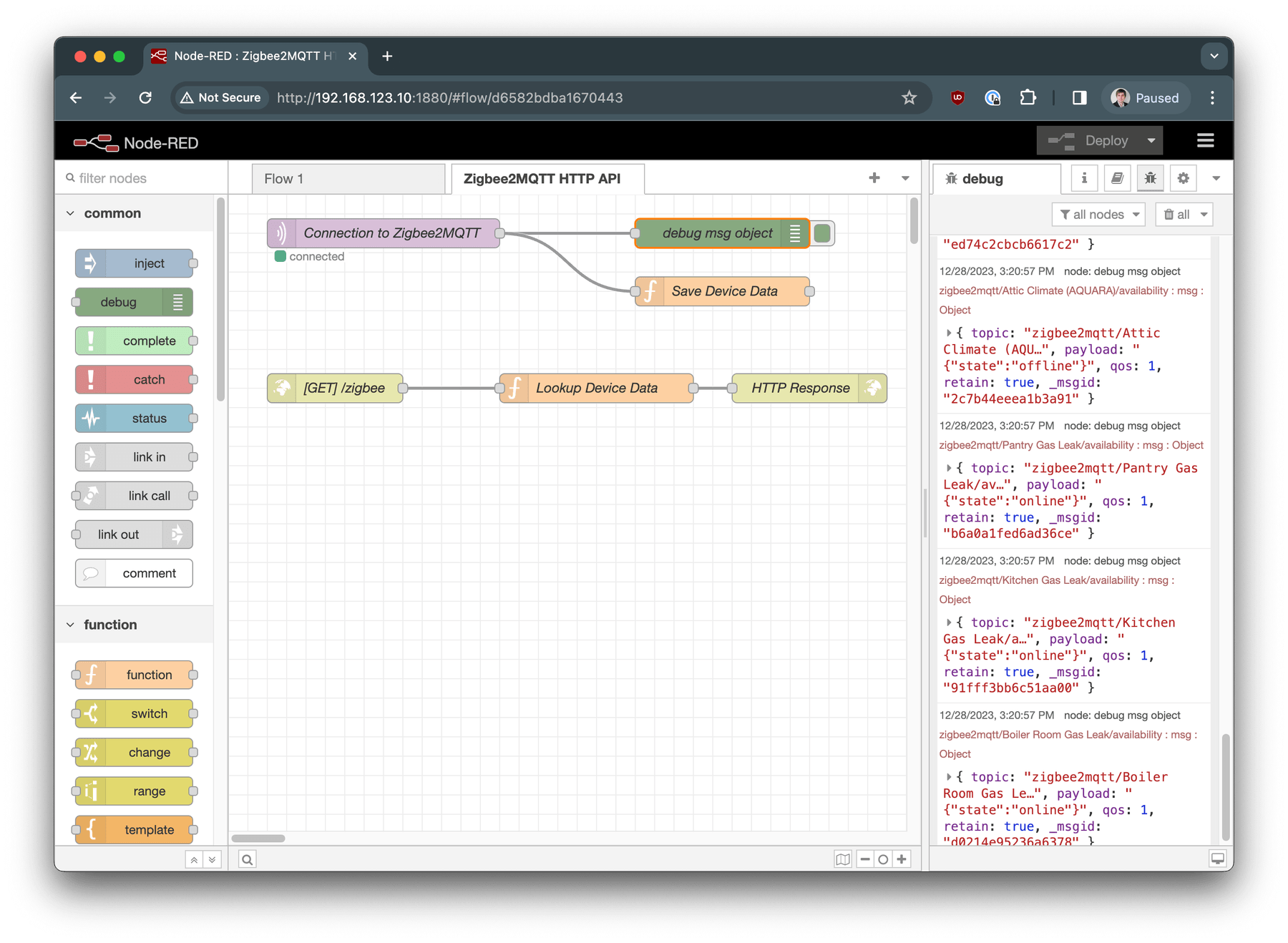The height and width of the screenshot is (943, 1288).
Task: Zoom out on the flow canvas
Action: 865,859
